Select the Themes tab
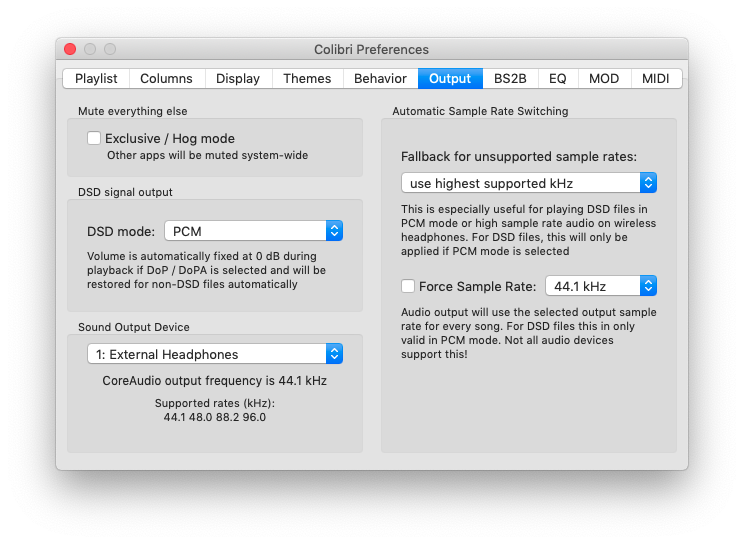This screenshot has width=744, height=544. click(307, 78)
